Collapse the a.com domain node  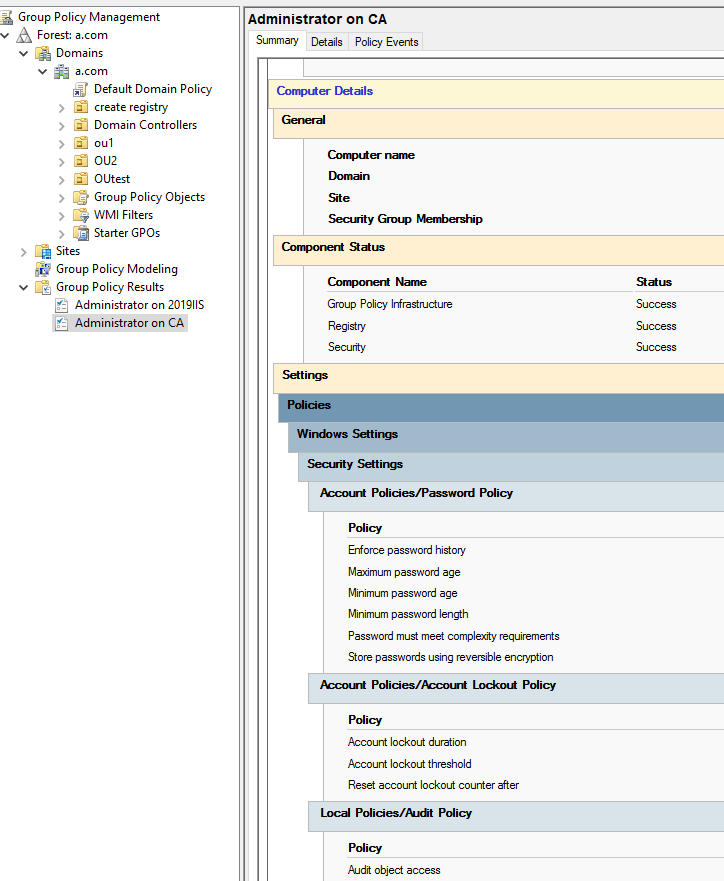point(43,71)
